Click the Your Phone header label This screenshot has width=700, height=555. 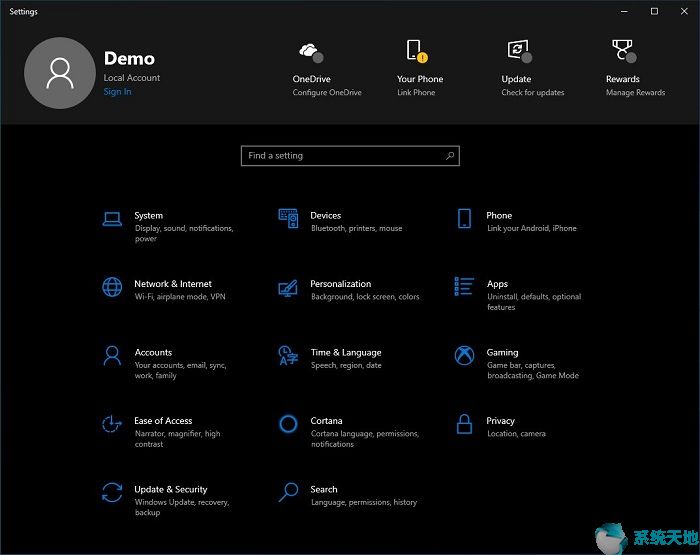coord(420,79)
